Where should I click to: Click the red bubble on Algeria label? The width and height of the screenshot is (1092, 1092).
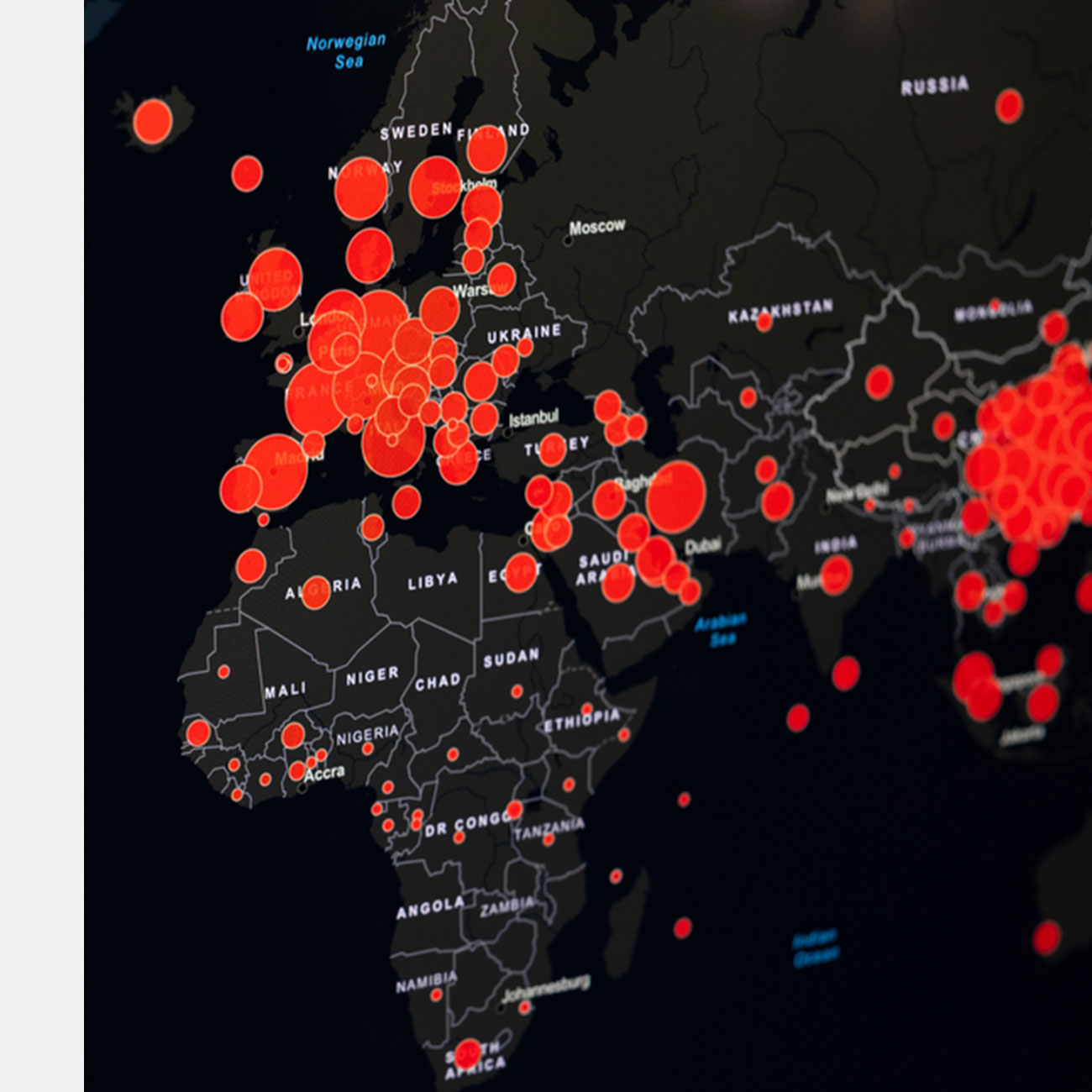coord(316,592)
